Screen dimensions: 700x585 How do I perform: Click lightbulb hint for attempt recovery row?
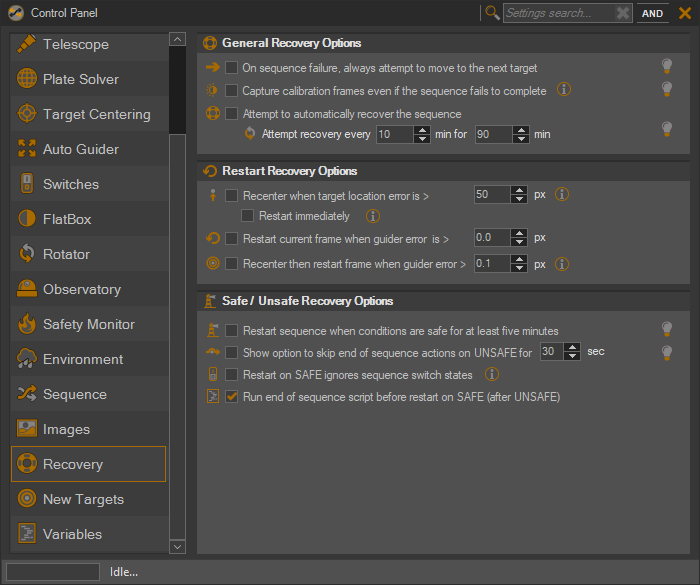point(667,129)
